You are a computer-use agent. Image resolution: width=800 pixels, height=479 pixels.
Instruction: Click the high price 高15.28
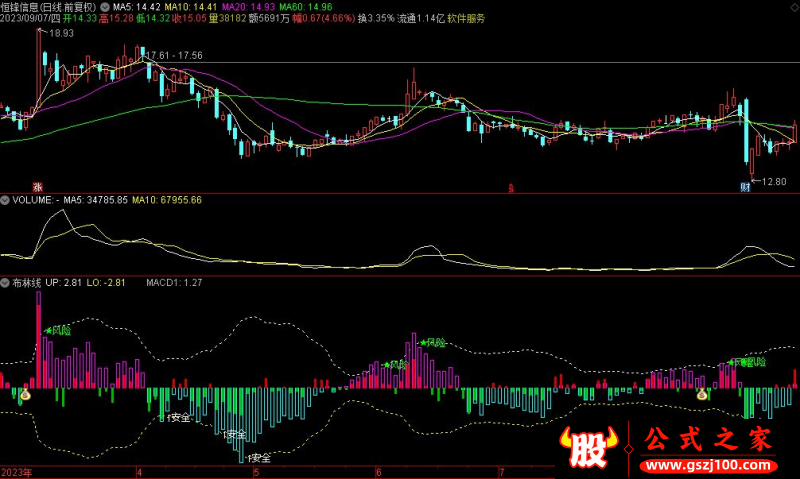coord(116,18)
